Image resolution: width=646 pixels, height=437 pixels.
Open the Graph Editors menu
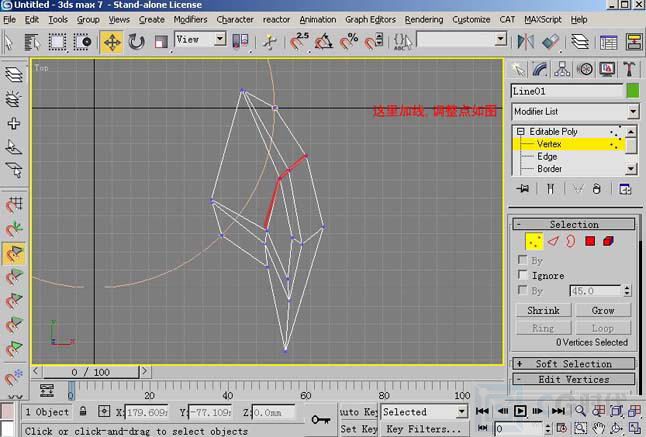point(370,19)
